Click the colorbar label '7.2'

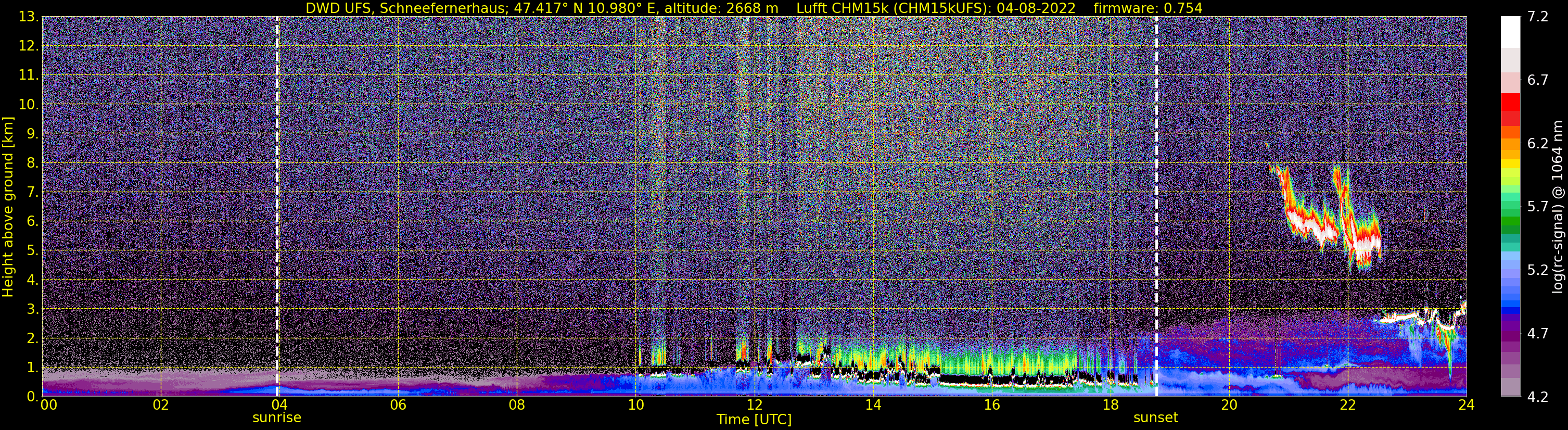tap(1538, 17)
